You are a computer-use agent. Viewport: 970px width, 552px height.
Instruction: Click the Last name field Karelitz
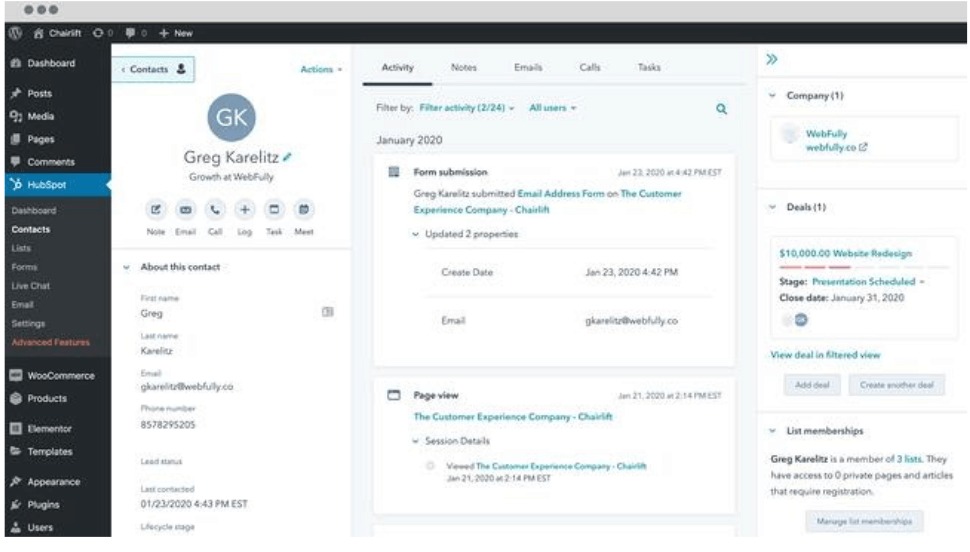tap(157, 351)
